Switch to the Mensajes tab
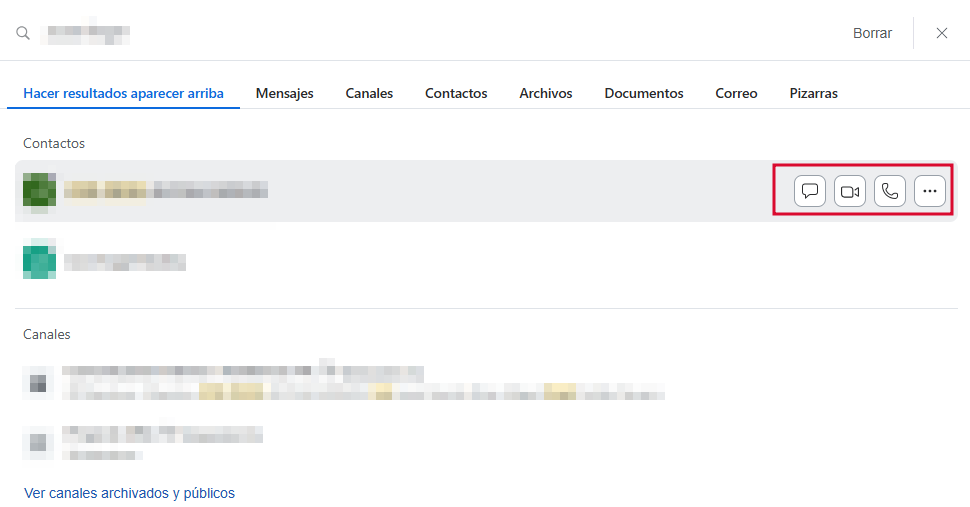Screen dimensions: 970x507 point(284,93)
